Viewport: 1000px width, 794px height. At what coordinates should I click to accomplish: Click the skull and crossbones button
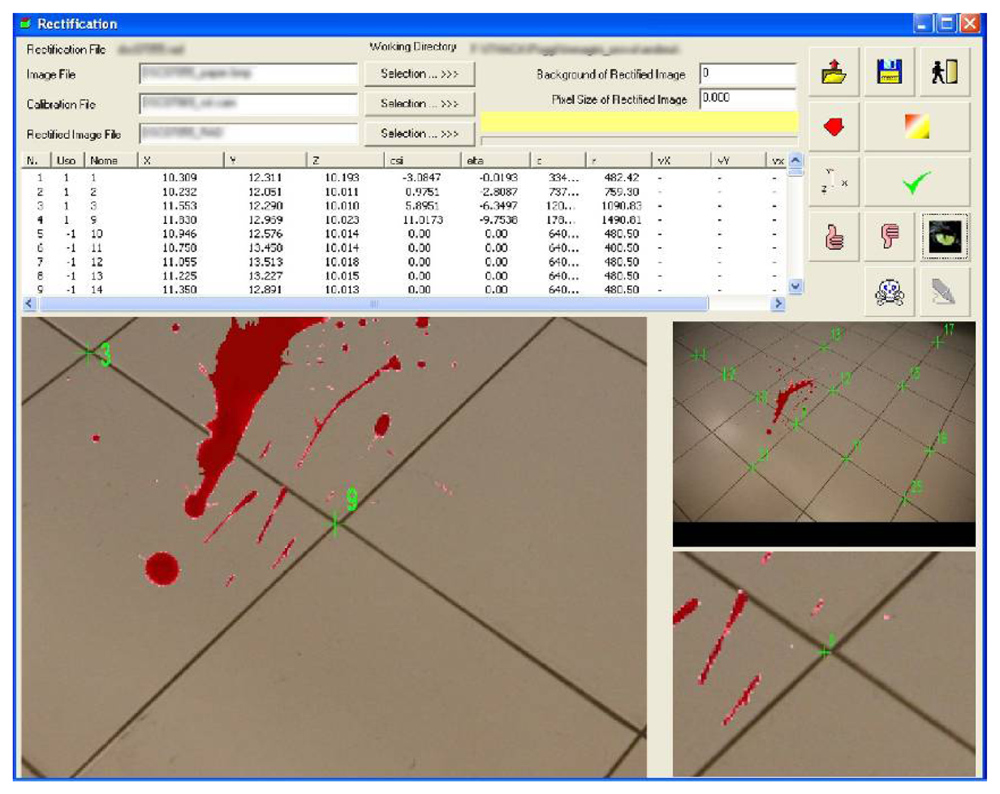[x=889, y=290]
